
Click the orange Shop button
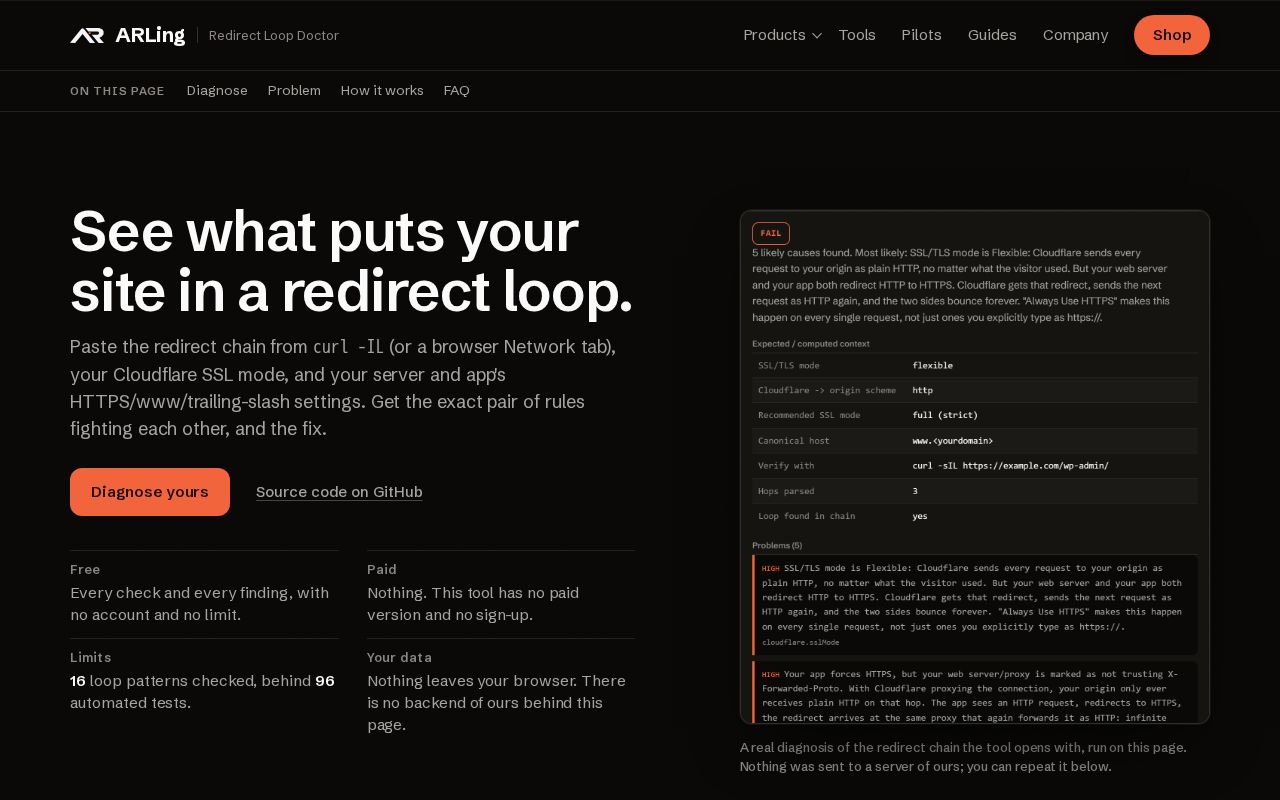1172,35
